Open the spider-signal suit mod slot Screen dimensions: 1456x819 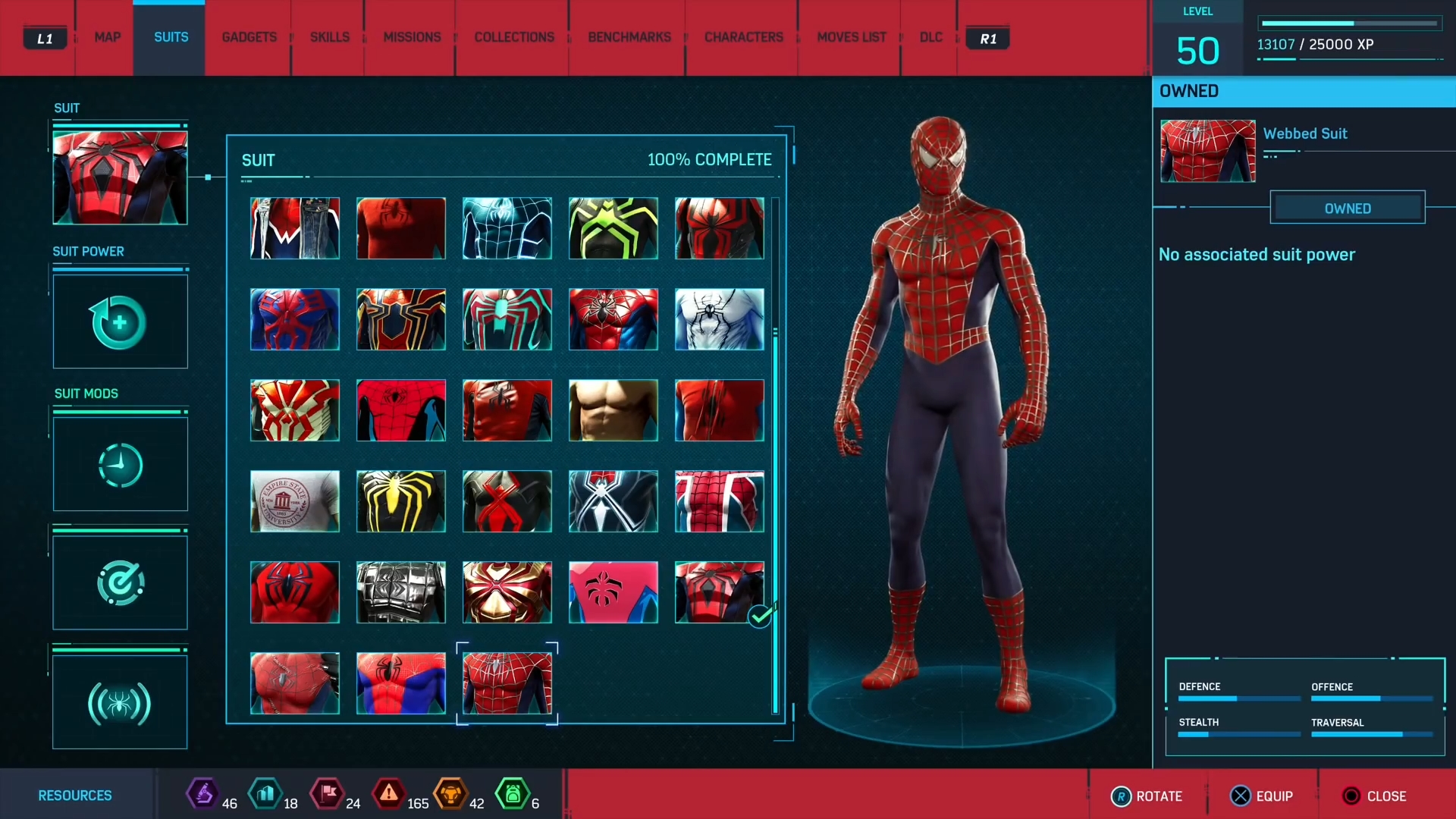point(120,702)
